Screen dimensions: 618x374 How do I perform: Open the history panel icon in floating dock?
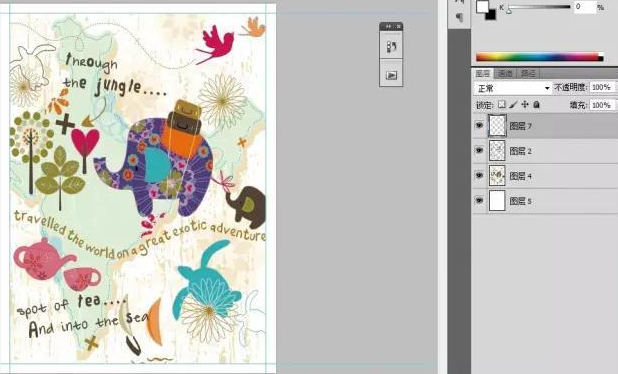[391, 47]
